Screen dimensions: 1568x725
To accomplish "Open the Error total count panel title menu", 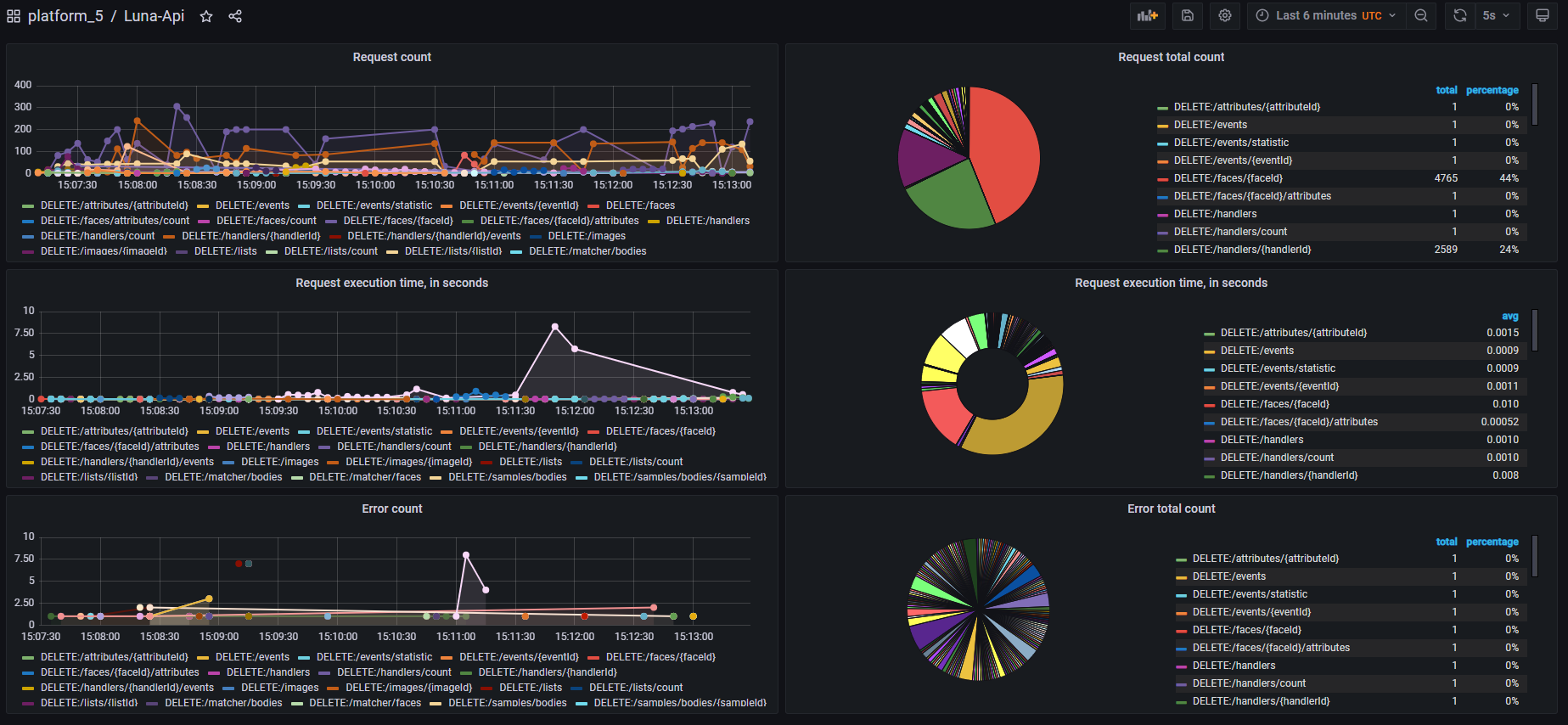I will coord(1171,509).
